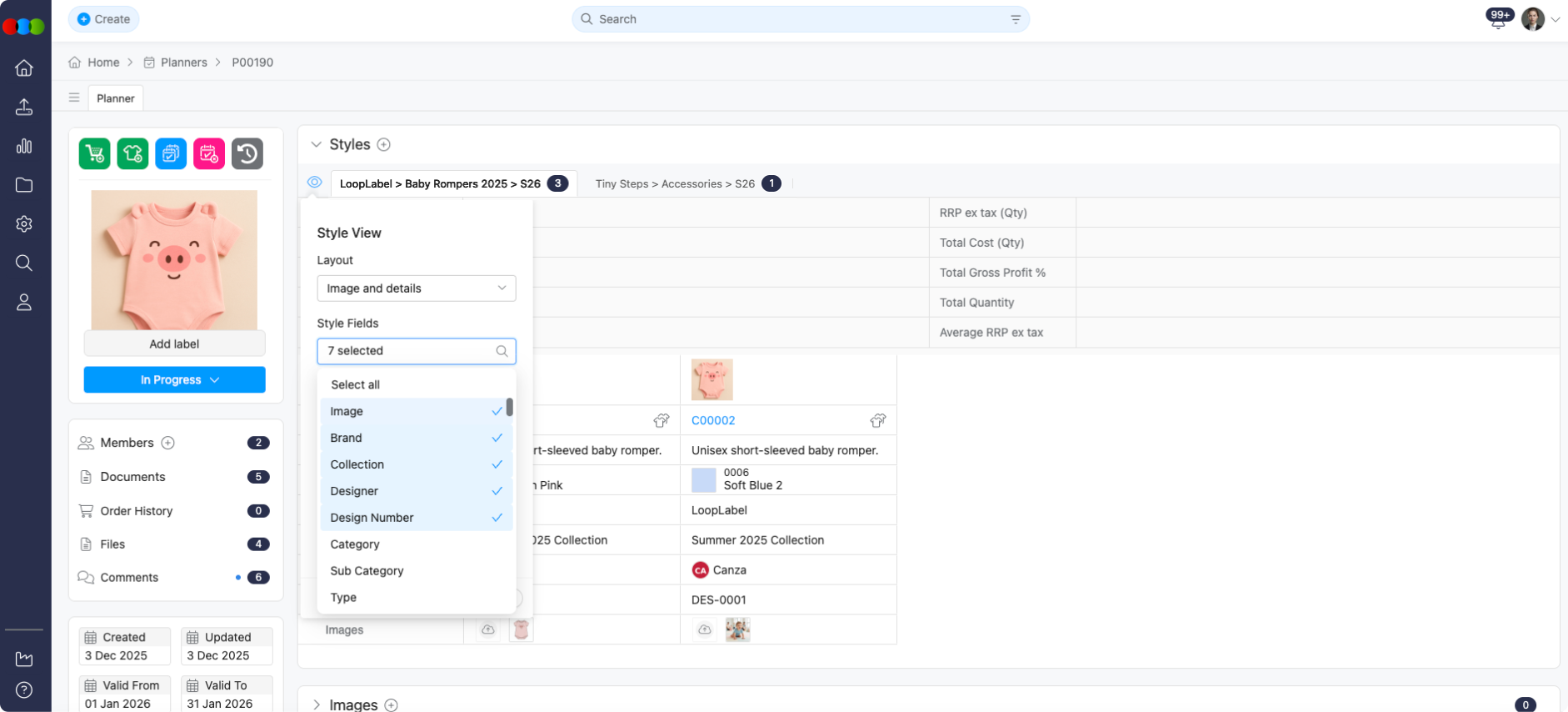
Task: Add a member with the plus icon
Action: [167, 443]
